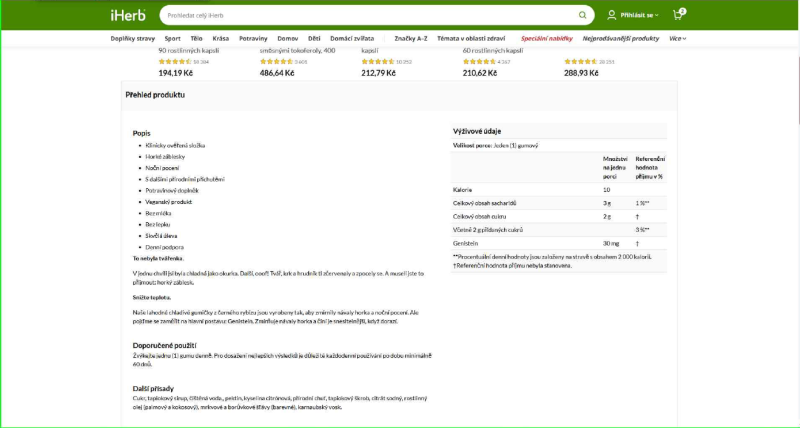Go to Značky A-Z brands page
800x428 pixels.
click(x=412, y=38)
